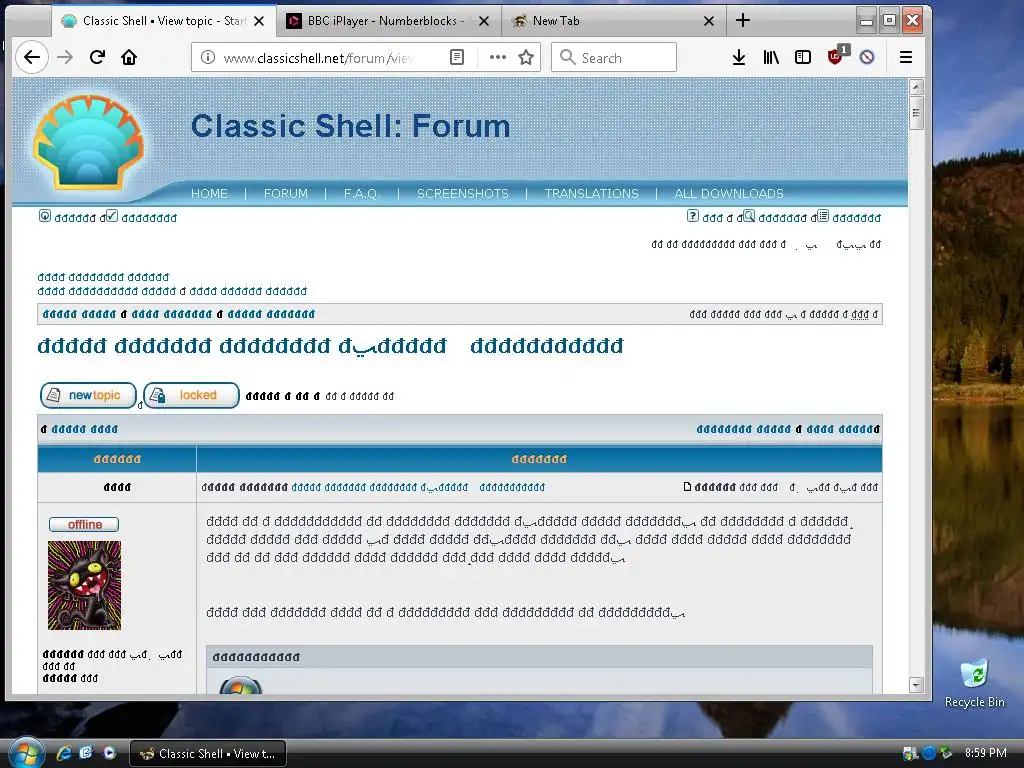1024x768 pixels.
Task: Click the HOME navigation link
Action: (209, 193)
